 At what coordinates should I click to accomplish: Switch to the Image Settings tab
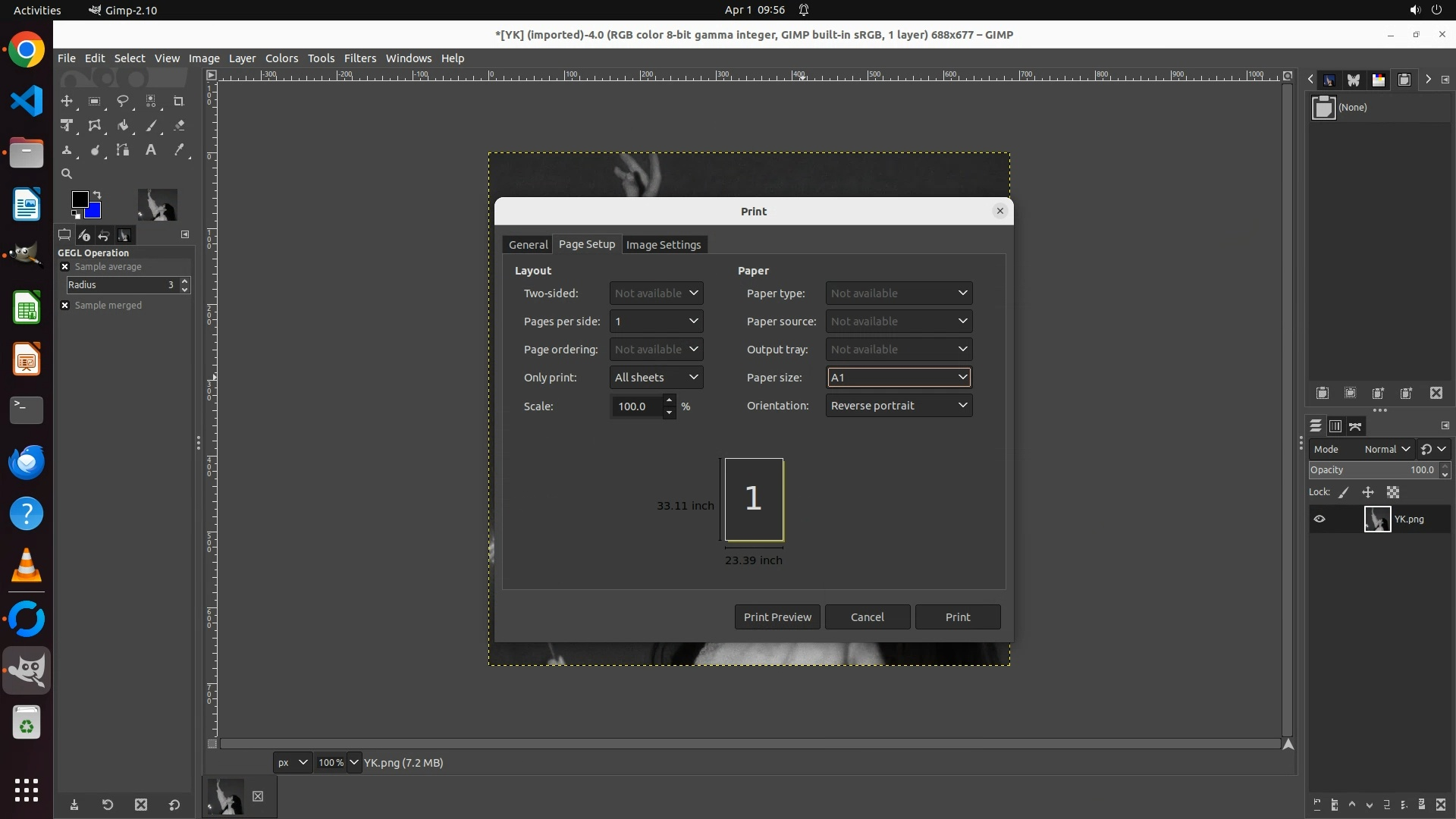tap(663, 245)
